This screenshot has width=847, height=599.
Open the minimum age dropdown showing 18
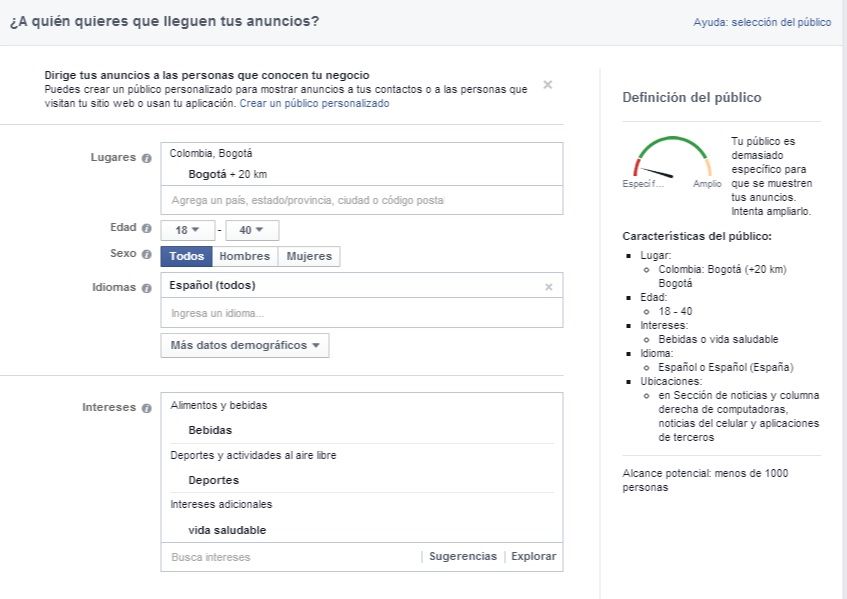tap(188, 230)
